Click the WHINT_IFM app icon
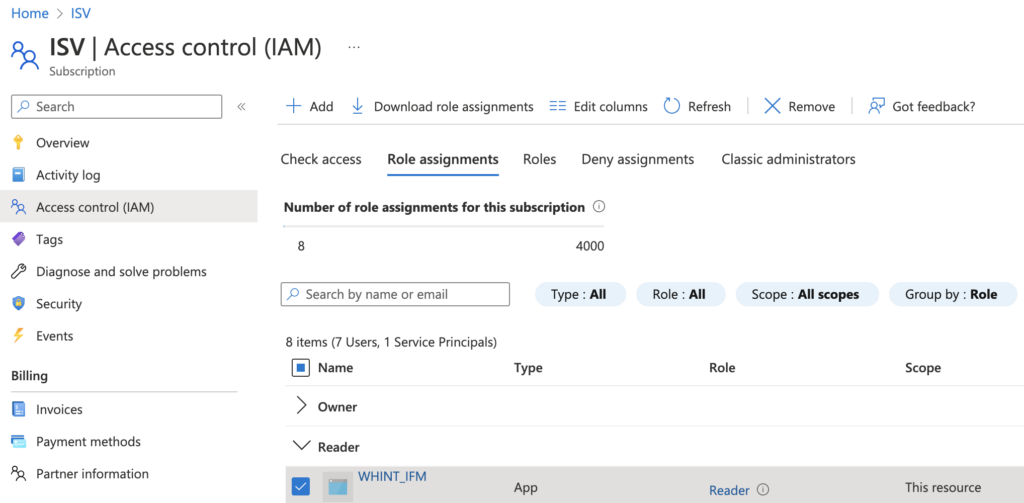Screen dimensions: 1024x503 pyautogui.click(x=338, y=487)
